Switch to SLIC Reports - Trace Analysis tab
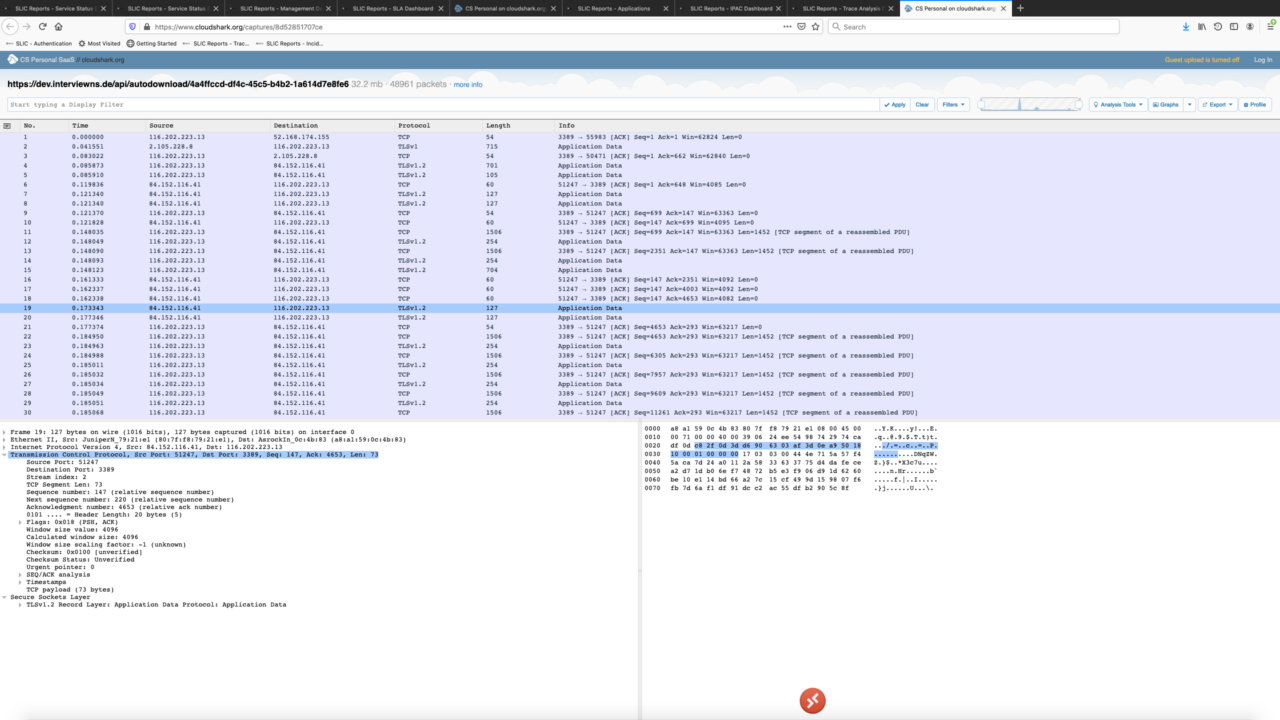The image size is (1280, 720). click(x=843, y=8)
